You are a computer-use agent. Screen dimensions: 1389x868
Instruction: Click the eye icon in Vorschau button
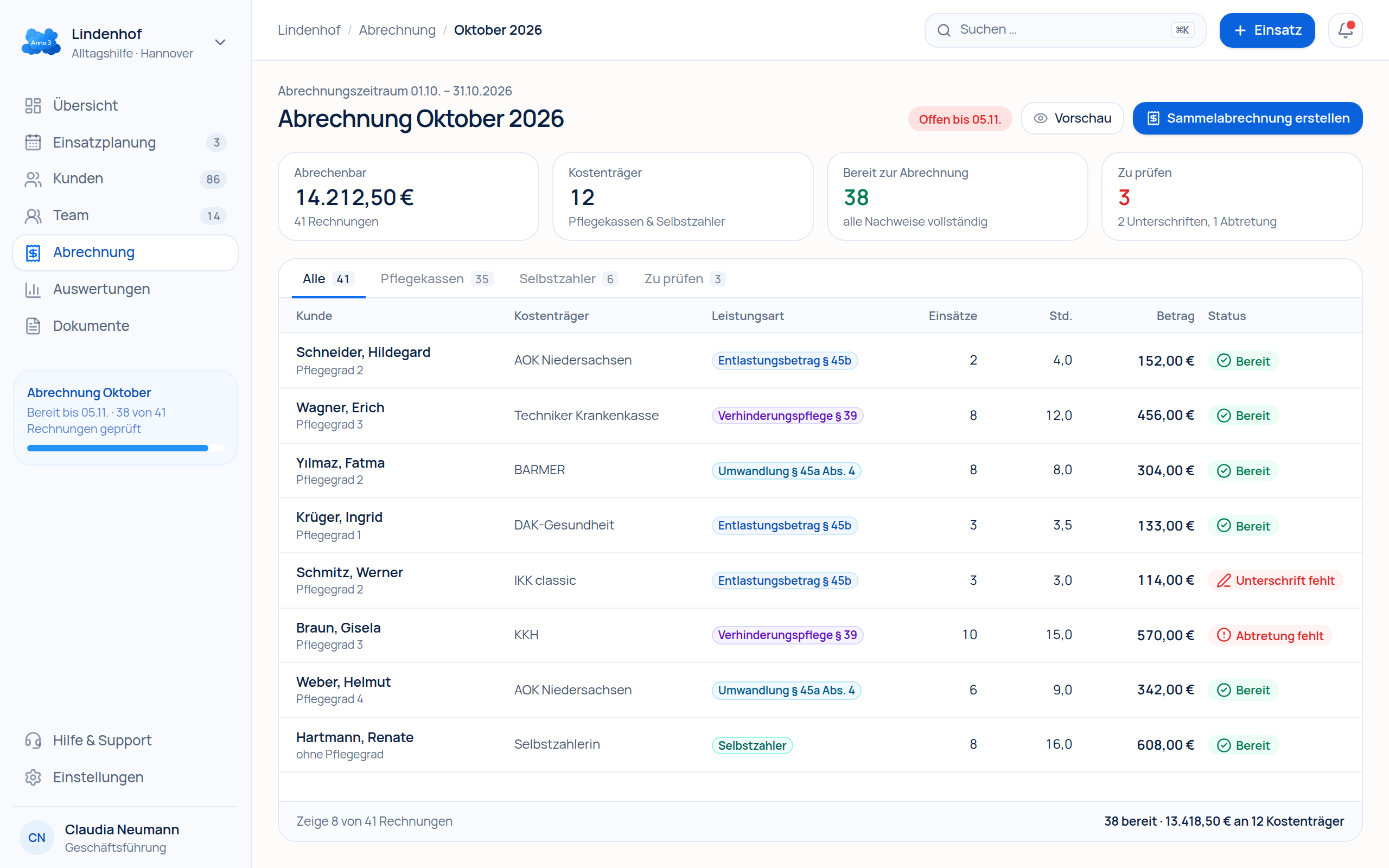click(x=1040, y=118)
